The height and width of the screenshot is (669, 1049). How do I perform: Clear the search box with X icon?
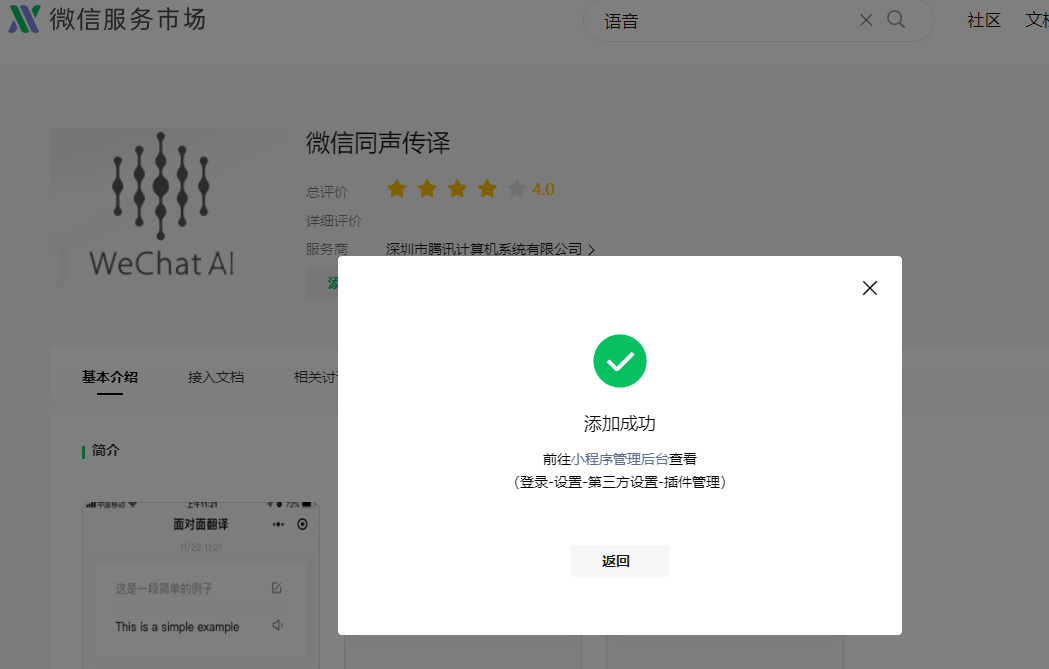[866, 20]
